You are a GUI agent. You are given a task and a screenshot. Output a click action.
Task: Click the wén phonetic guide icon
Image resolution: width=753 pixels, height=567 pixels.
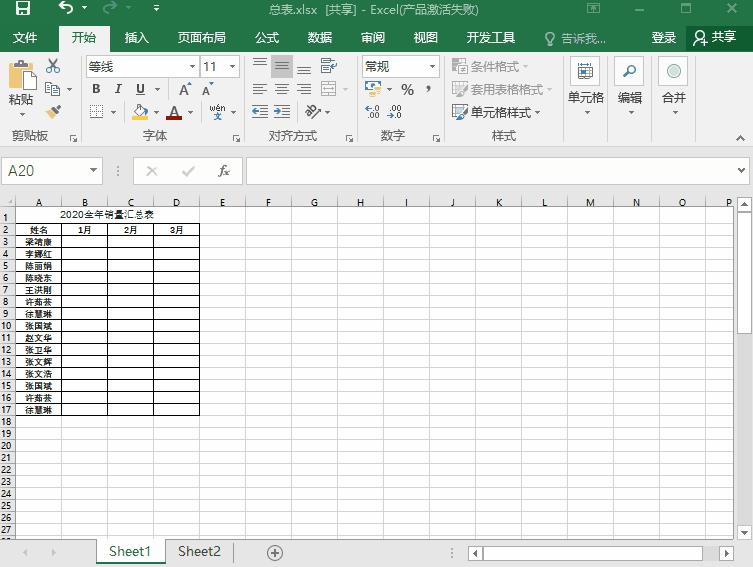(x=218, y=111)
